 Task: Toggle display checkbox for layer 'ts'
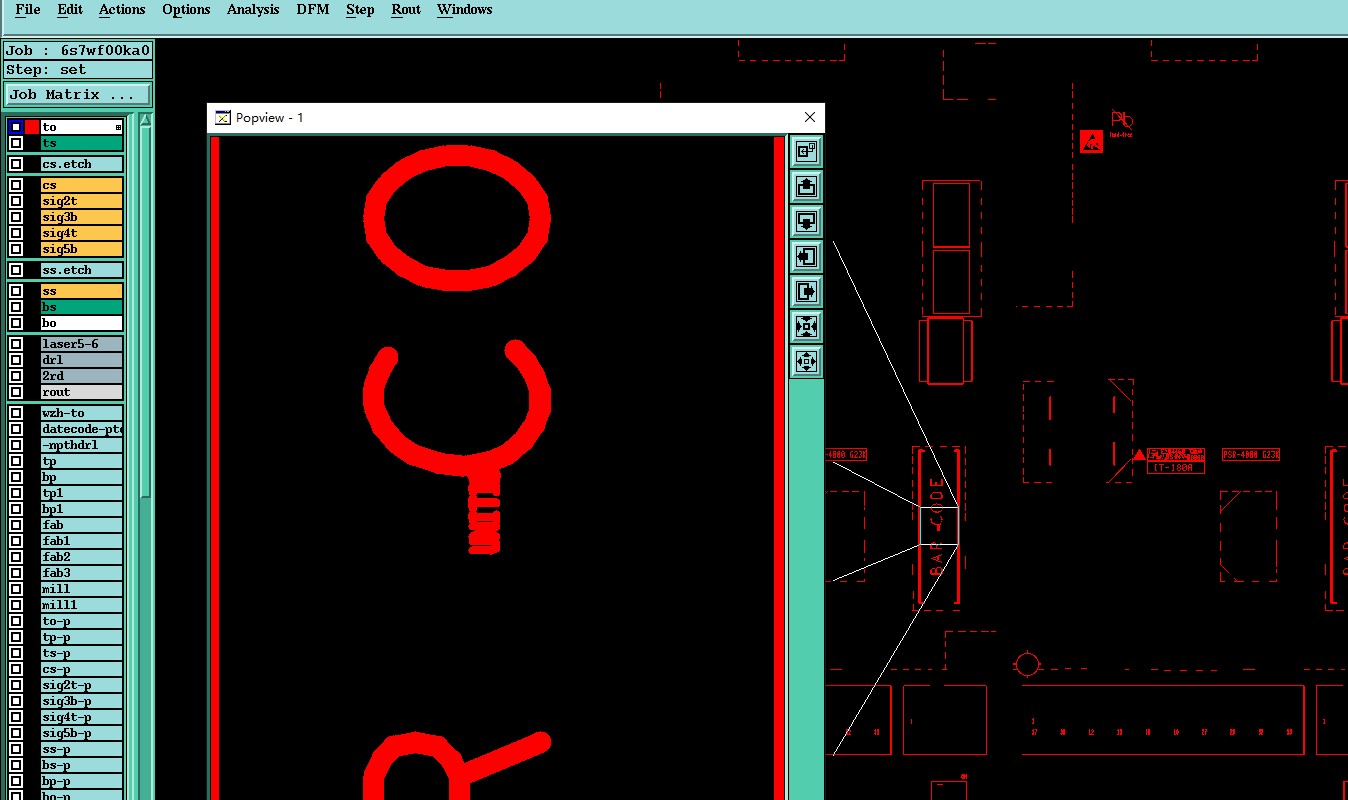point(16,143)
